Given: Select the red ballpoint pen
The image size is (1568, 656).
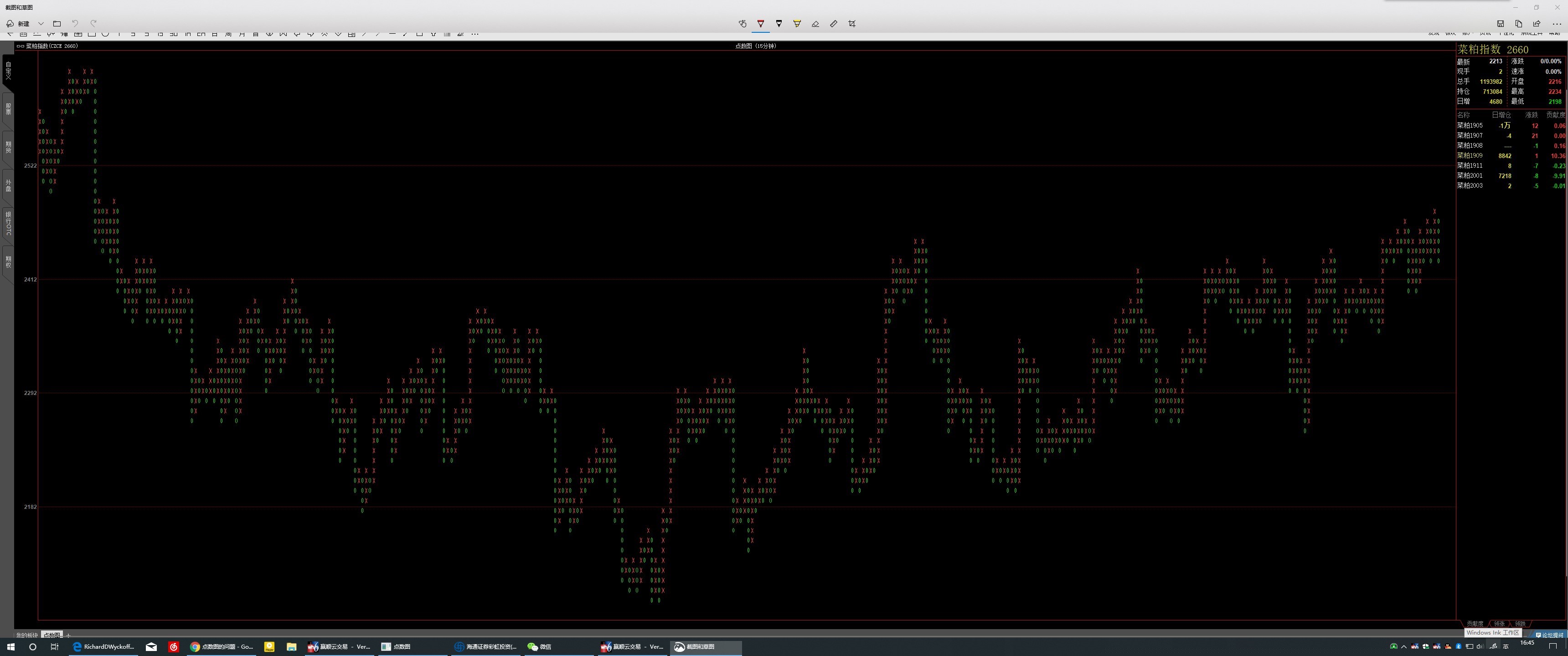Looking at the screenshot, I should click(760, 24).
